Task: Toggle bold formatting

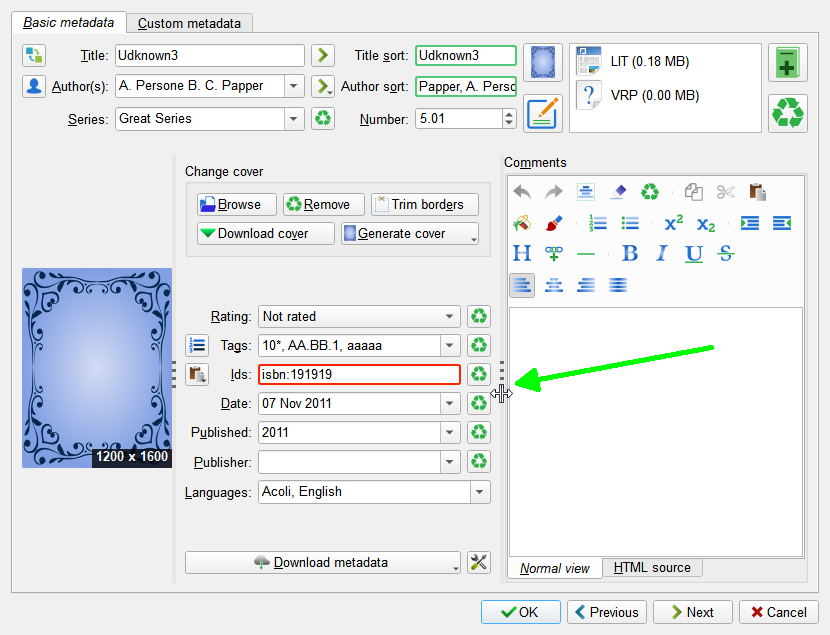Action: (x=630, y=254)
